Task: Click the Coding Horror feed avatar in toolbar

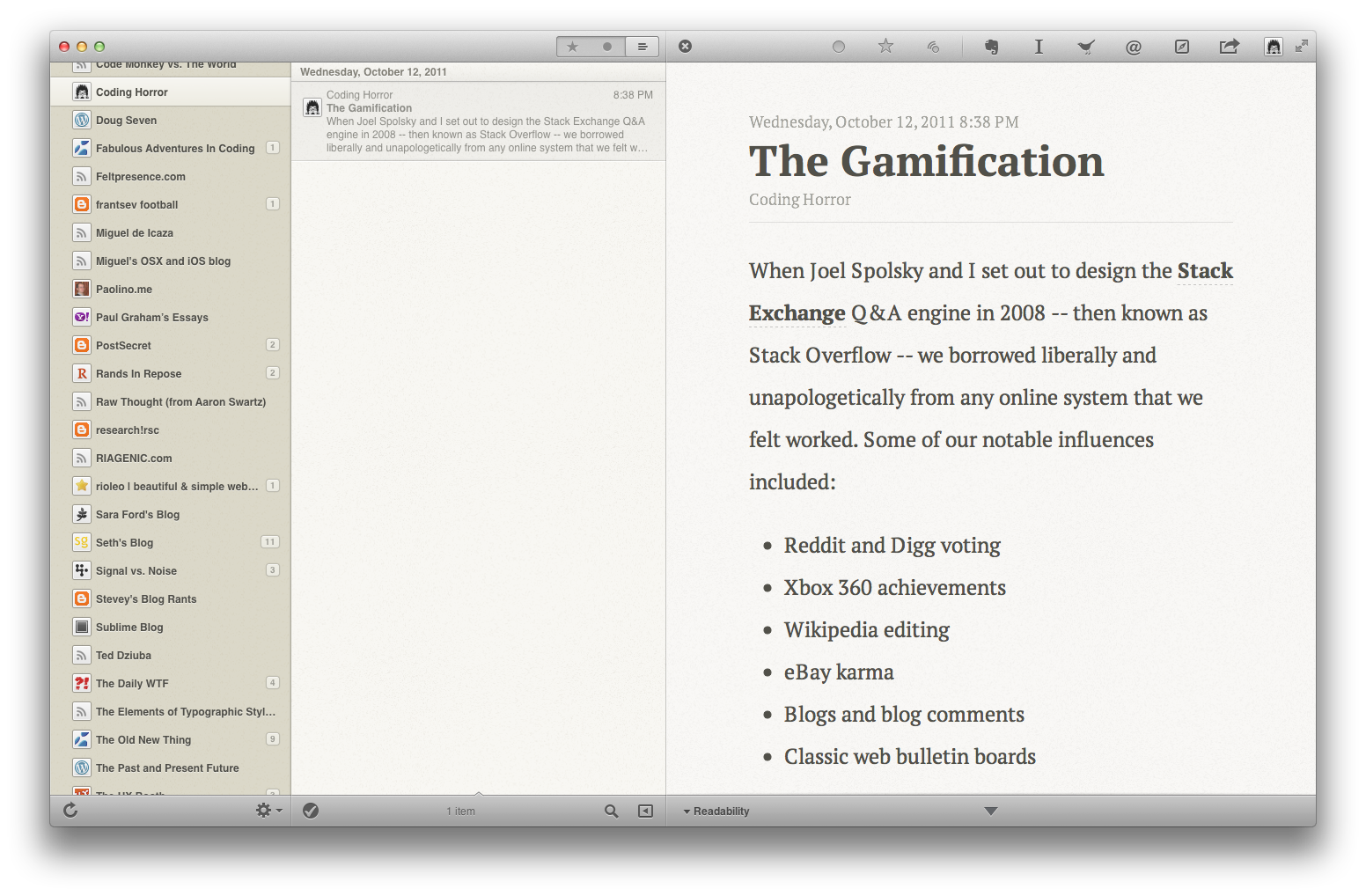Action: (1274, 47)
